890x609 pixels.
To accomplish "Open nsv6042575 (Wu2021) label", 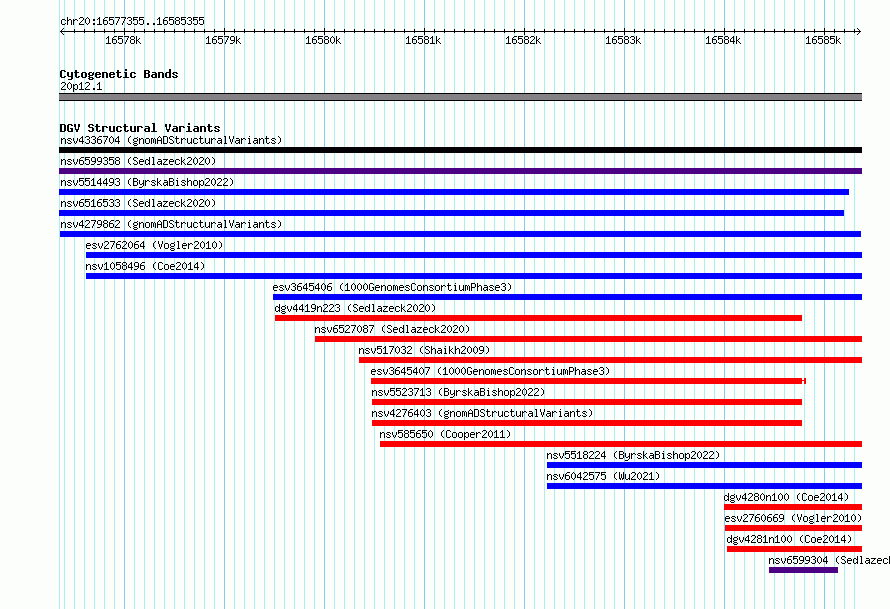I will 603,476.
